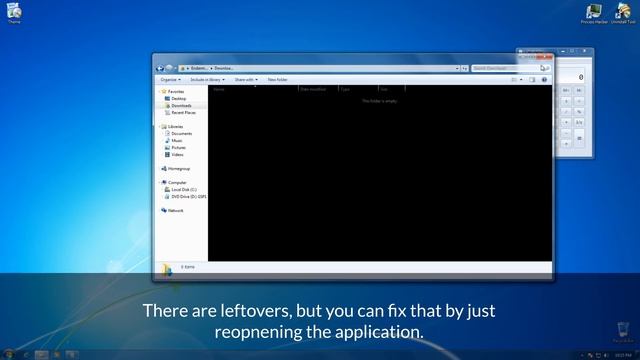Image resolution: width=640 pixels, height=360 pixels.
Task: Toggle the preview pane icon
Action: [x=532, y=80]
